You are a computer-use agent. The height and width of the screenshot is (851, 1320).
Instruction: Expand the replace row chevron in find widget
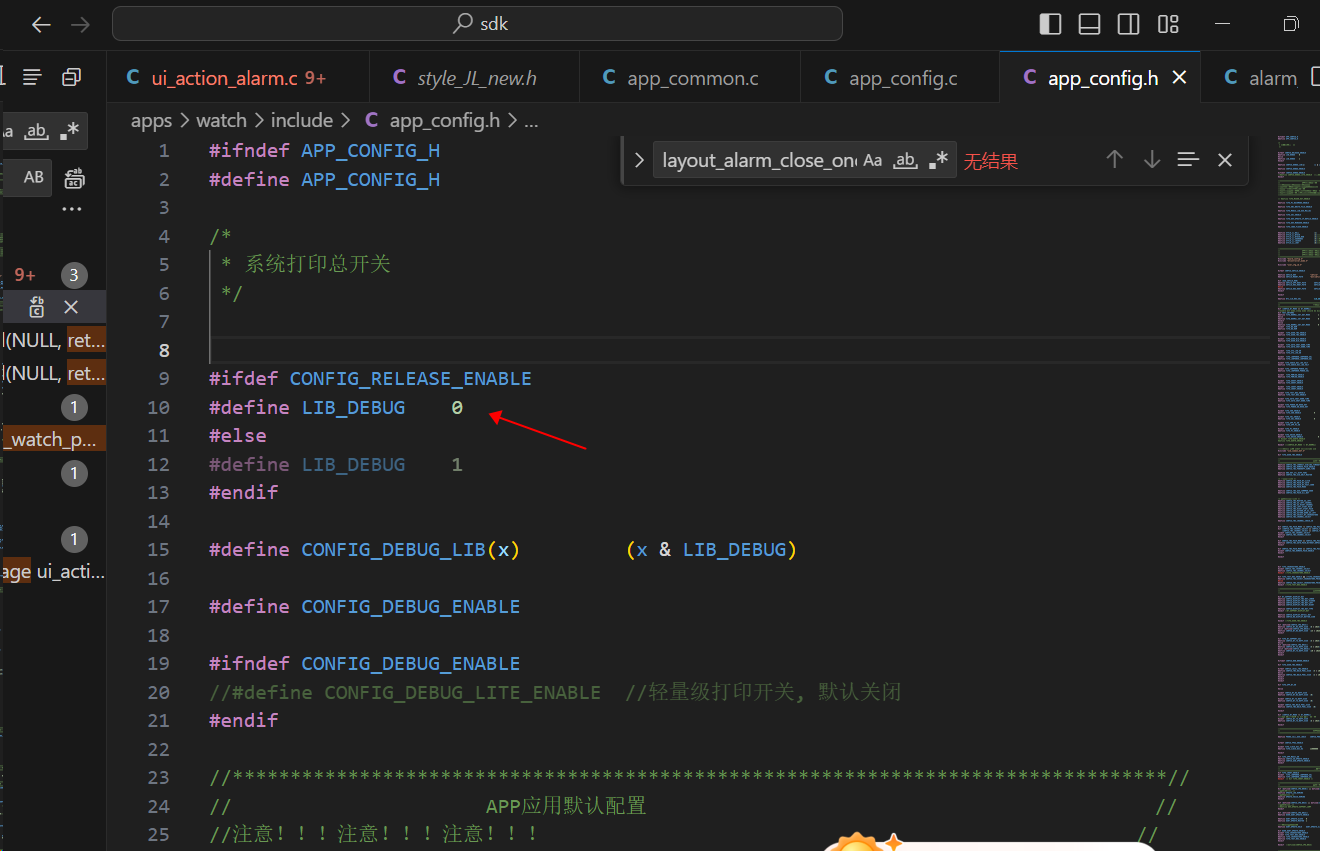[639, 160]
